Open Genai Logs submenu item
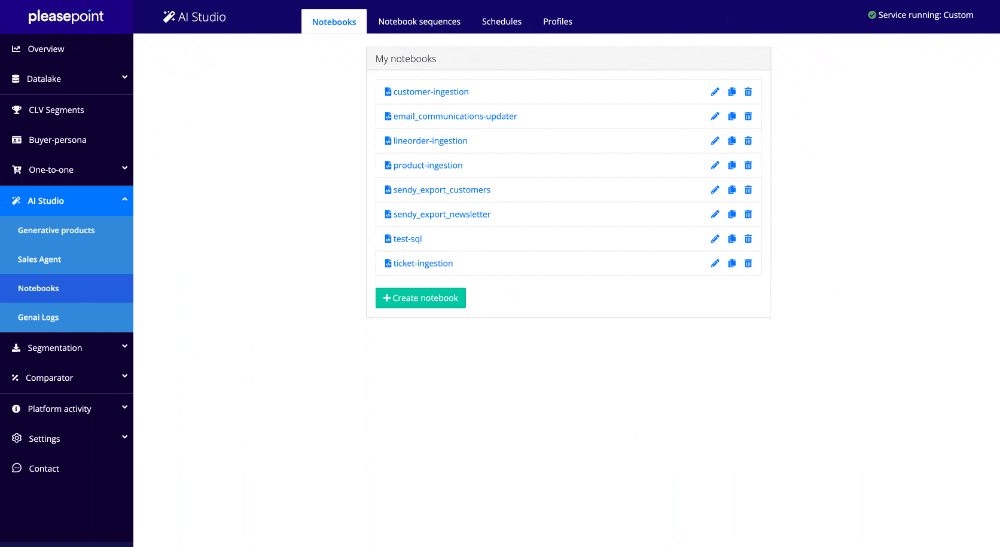The height and width of the screenshot is (547, 1000). (x=66, y=317)
